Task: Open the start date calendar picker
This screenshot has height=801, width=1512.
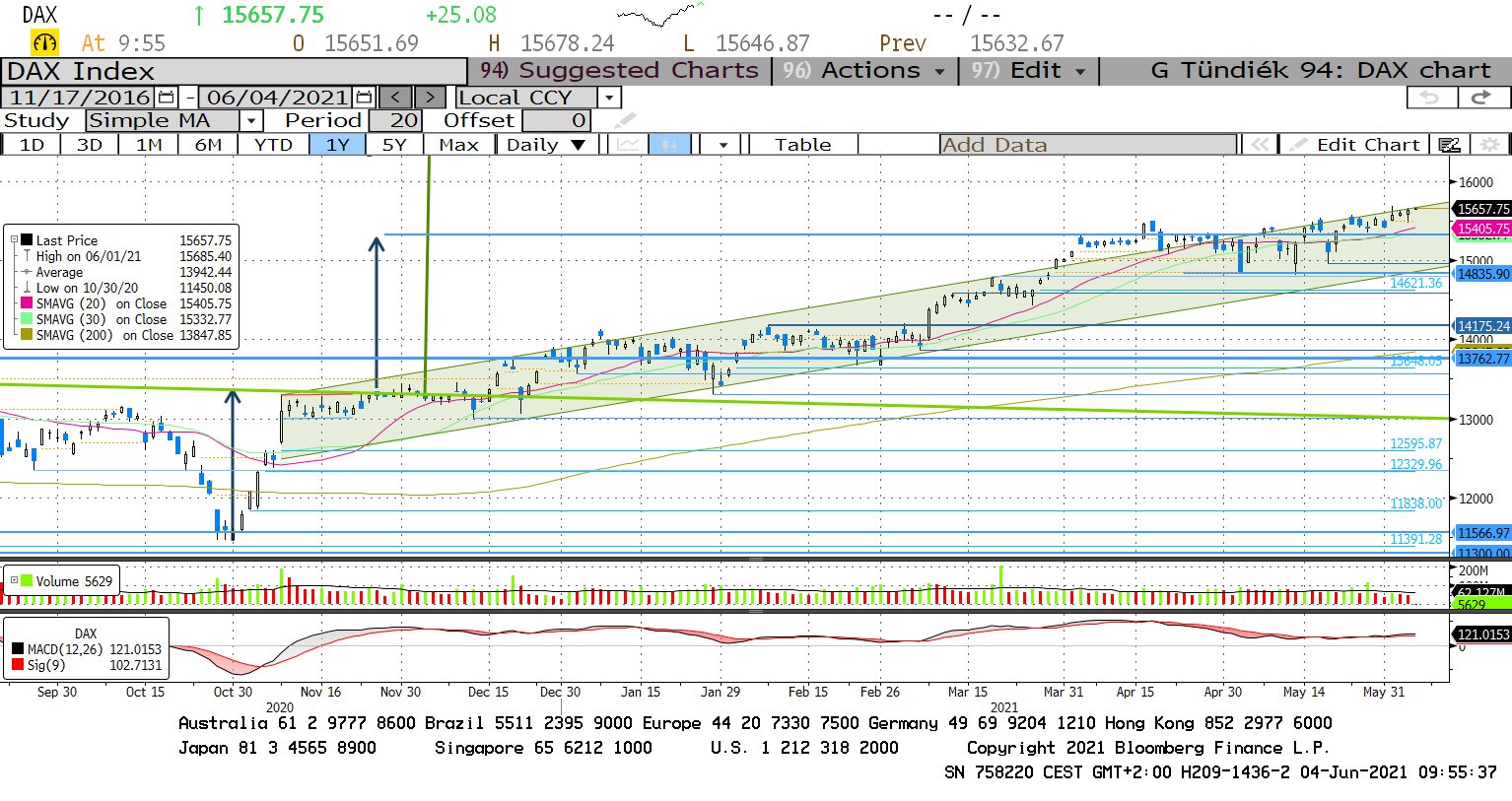Action: [x=166, y=98]
